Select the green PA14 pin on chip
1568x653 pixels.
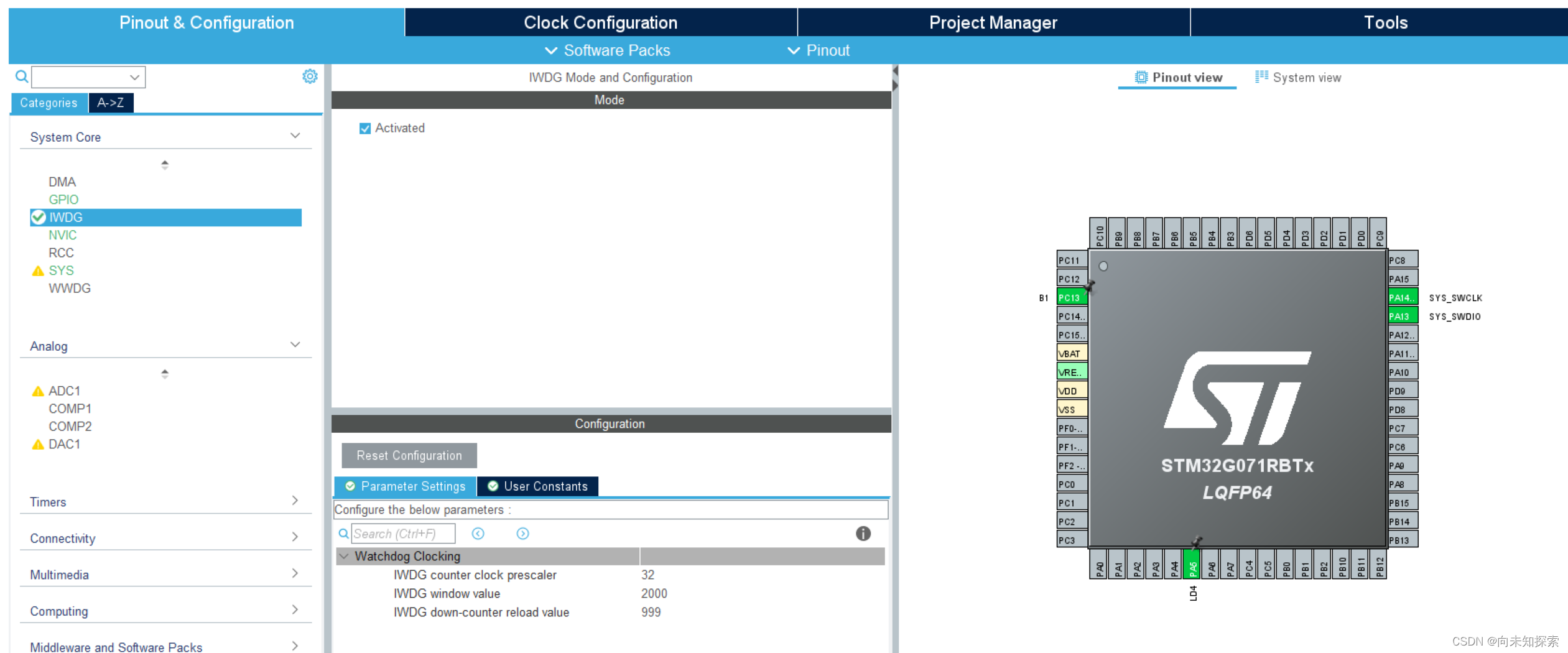1403,297
